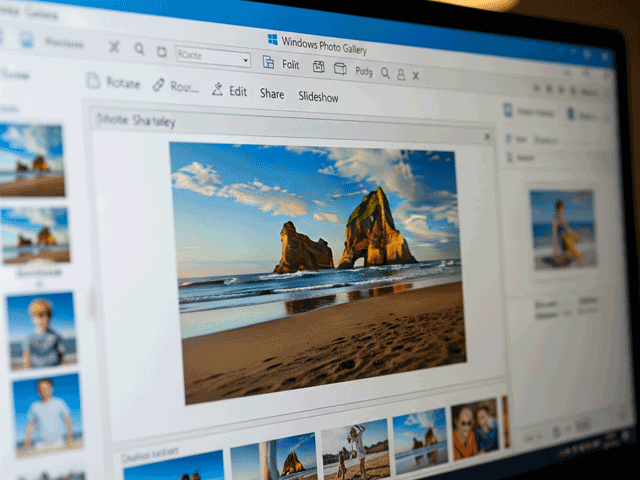Click the Rotate page icon in toolbar

click(93, 80)
